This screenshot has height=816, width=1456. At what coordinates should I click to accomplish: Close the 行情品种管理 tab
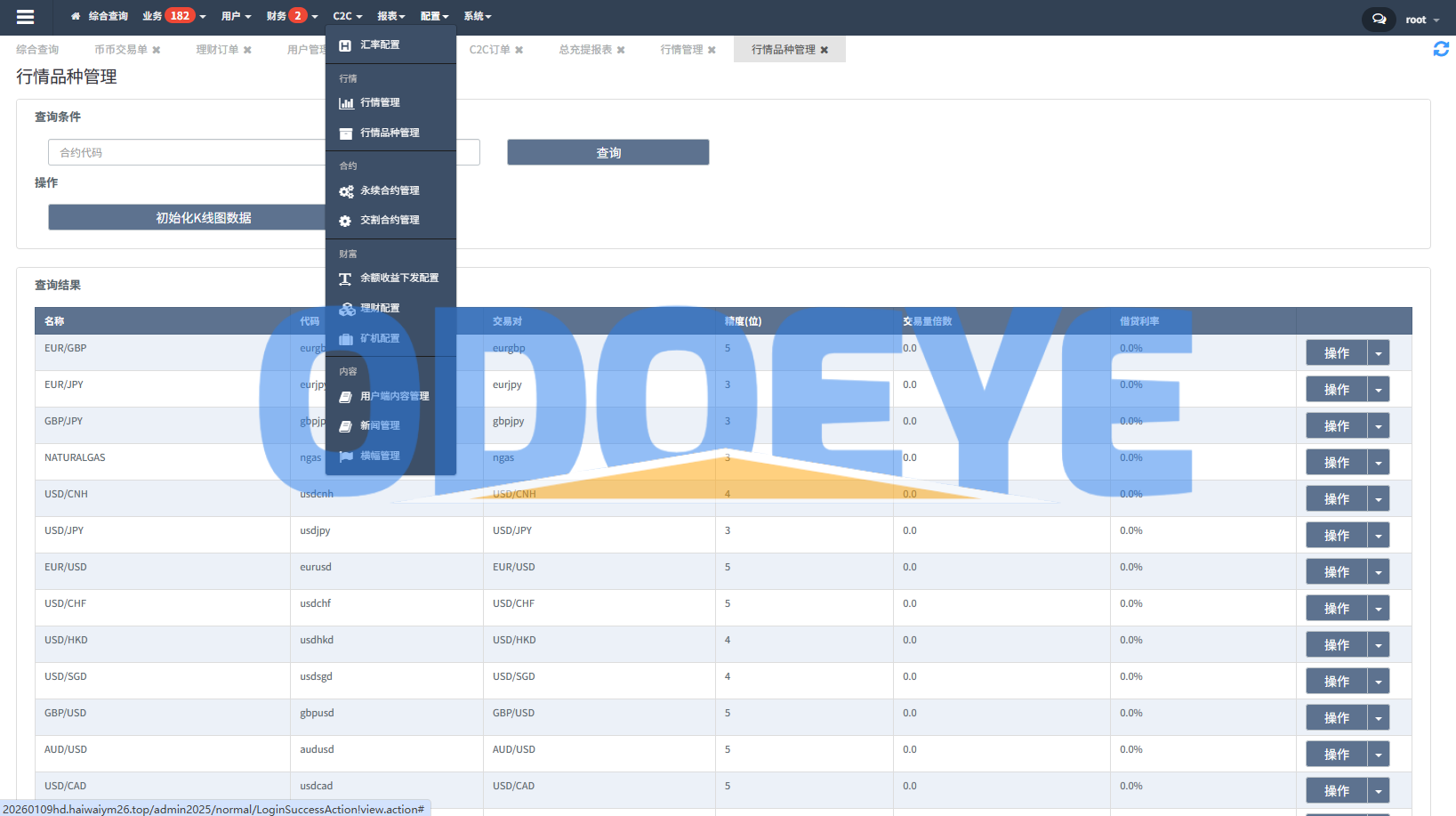tap(825, 50)
